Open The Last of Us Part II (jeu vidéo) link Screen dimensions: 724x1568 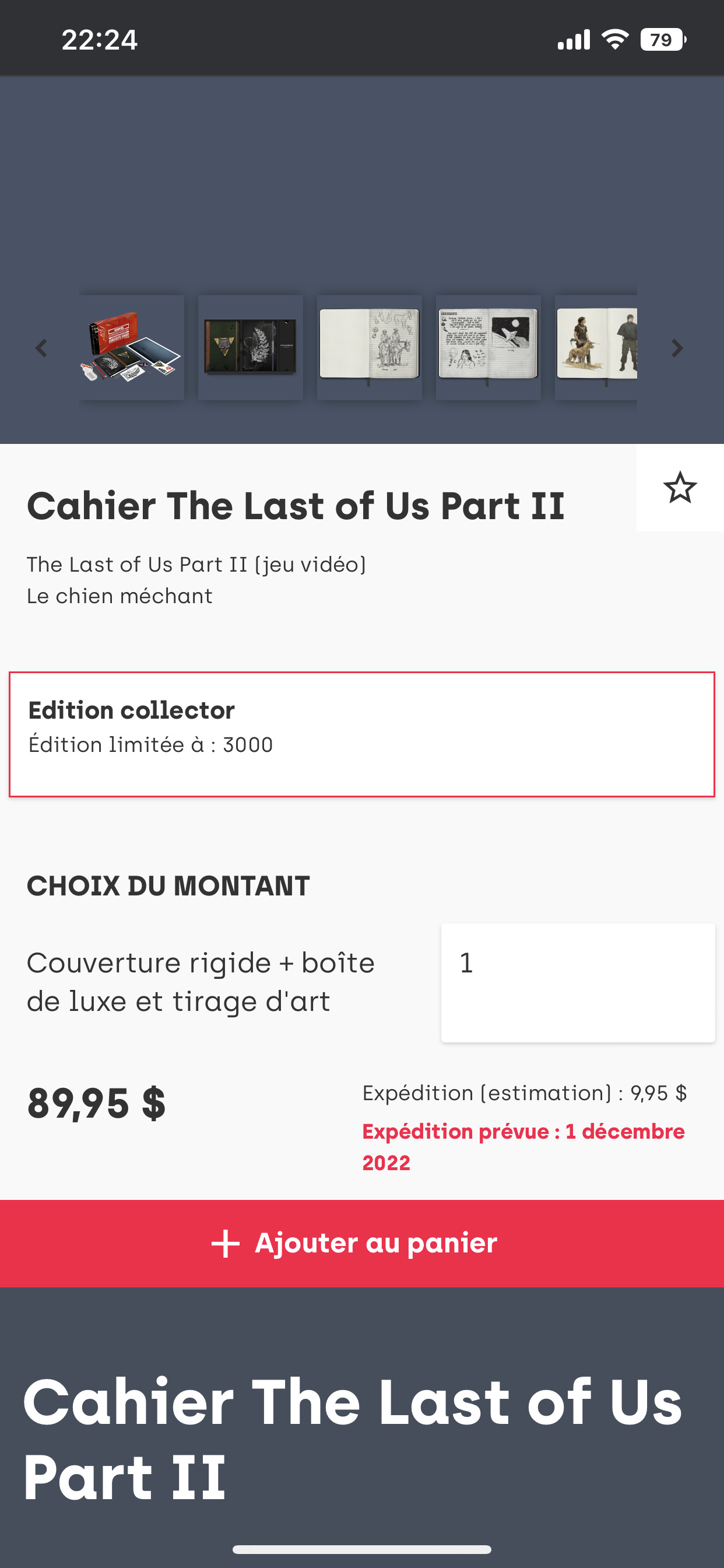[x=196, y=564]
